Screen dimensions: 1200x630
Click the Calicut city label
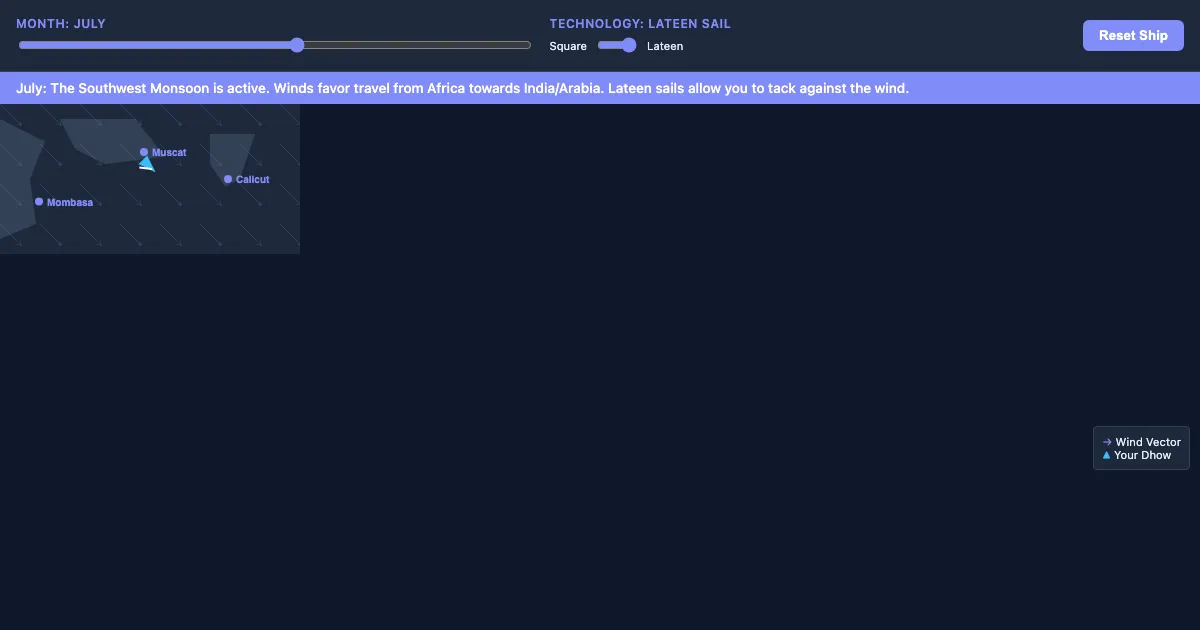click(x=253, y=179)
